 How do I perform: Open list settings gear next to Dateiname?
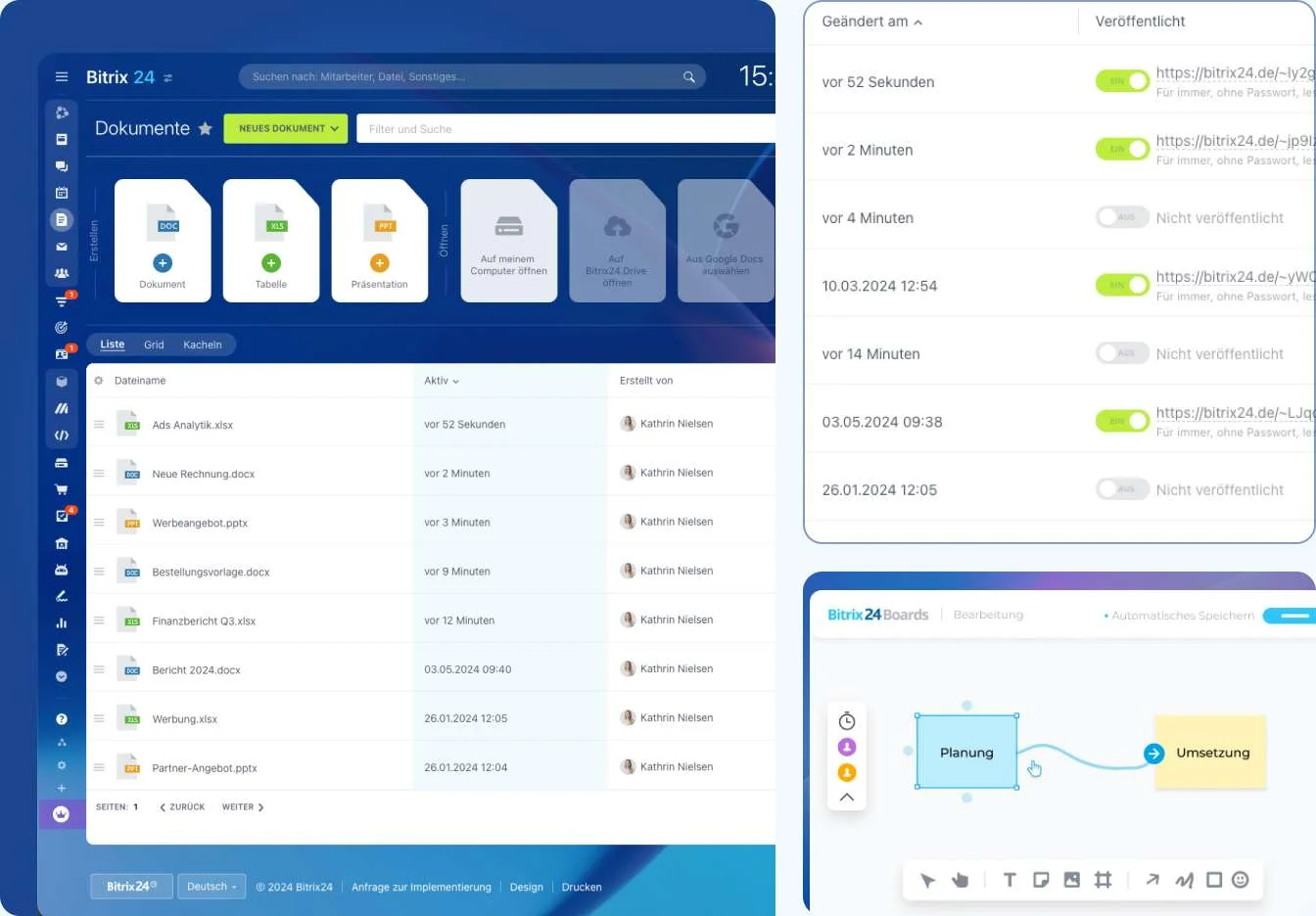coord(98,381)
